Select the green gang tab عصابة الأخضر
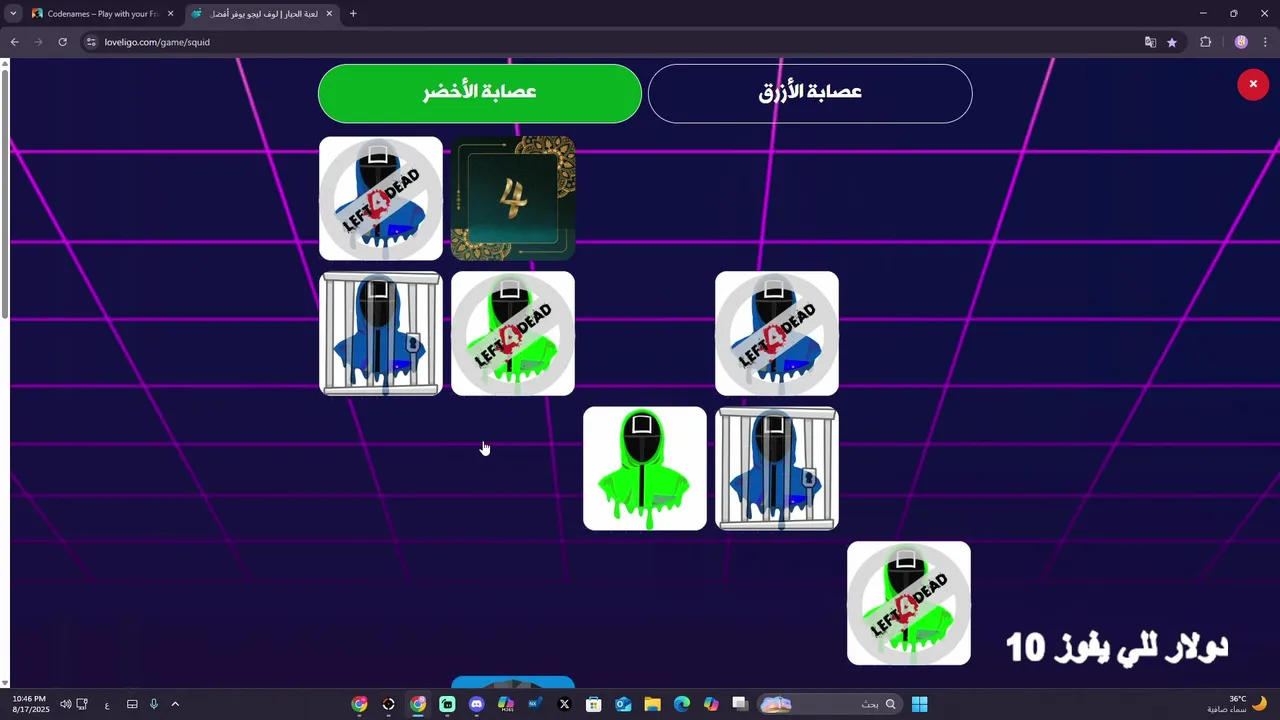 pyautogui.click(x=480, y=93)
